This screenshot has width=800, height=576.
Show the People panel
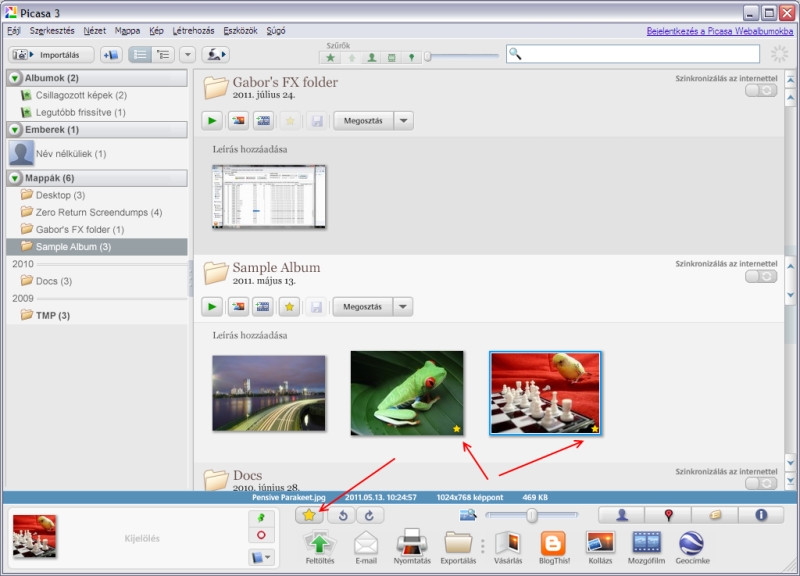click(x=621, y=515)
